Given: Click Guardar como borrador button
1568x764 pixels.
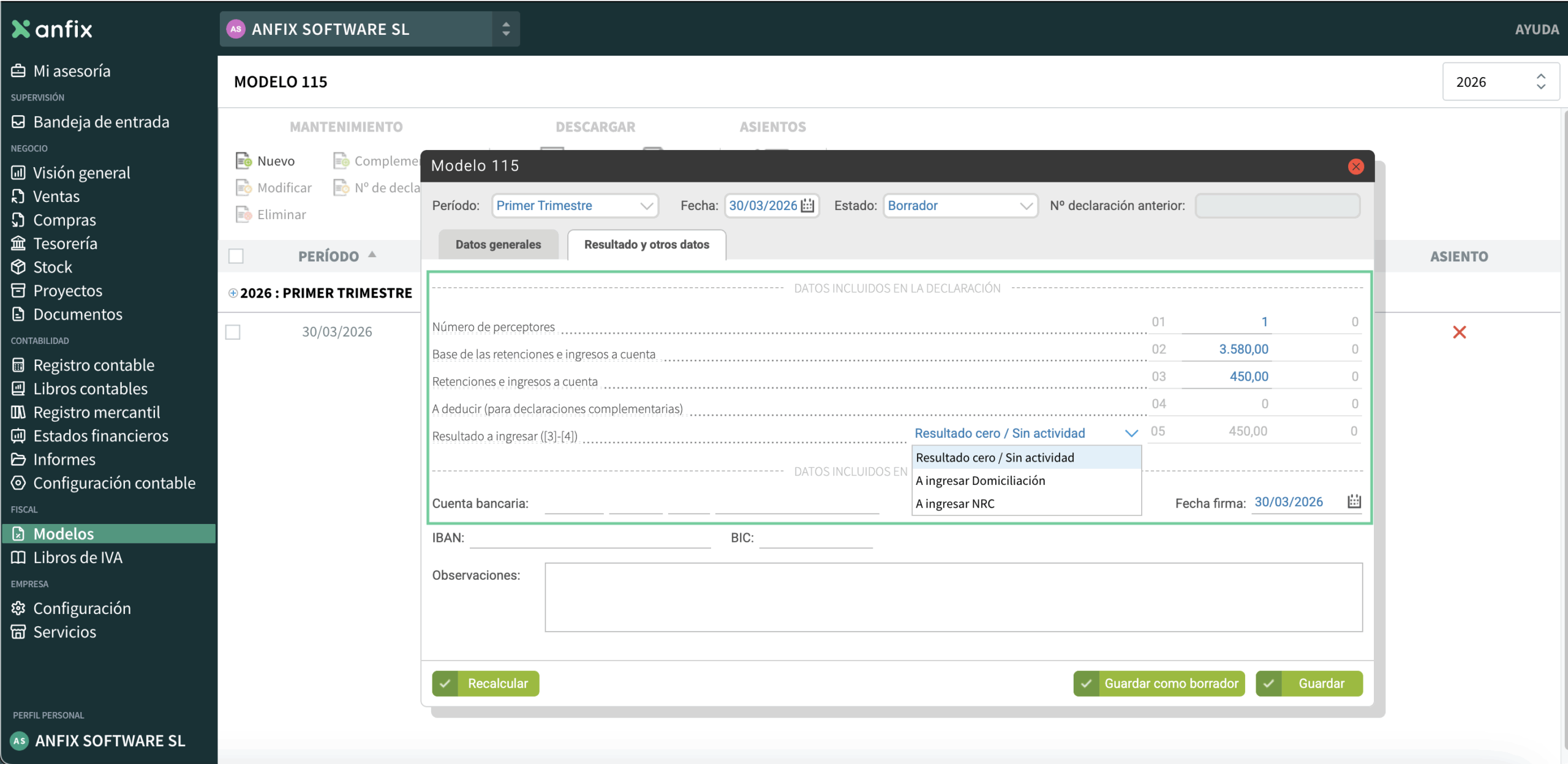Looking at the screenshot, I should point(1159,683).
